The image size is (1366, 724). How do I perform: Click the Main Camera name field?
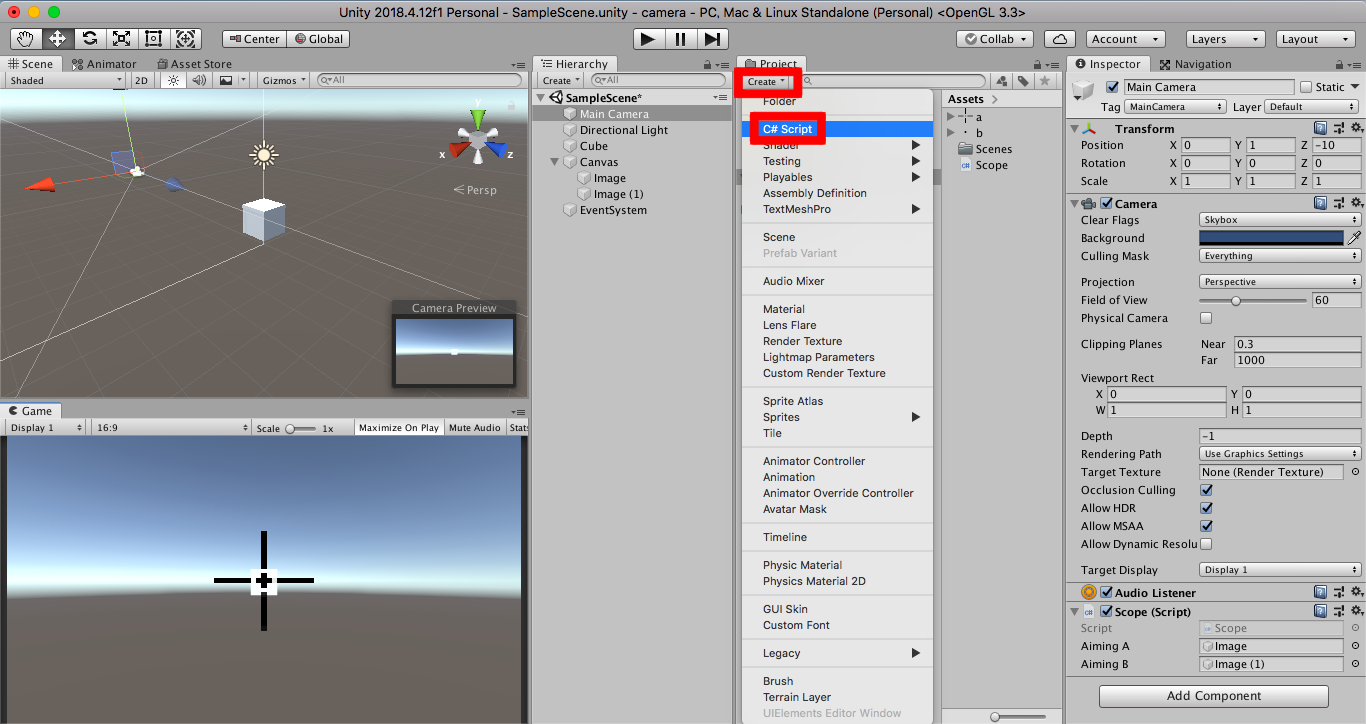tap(1209, 87)
